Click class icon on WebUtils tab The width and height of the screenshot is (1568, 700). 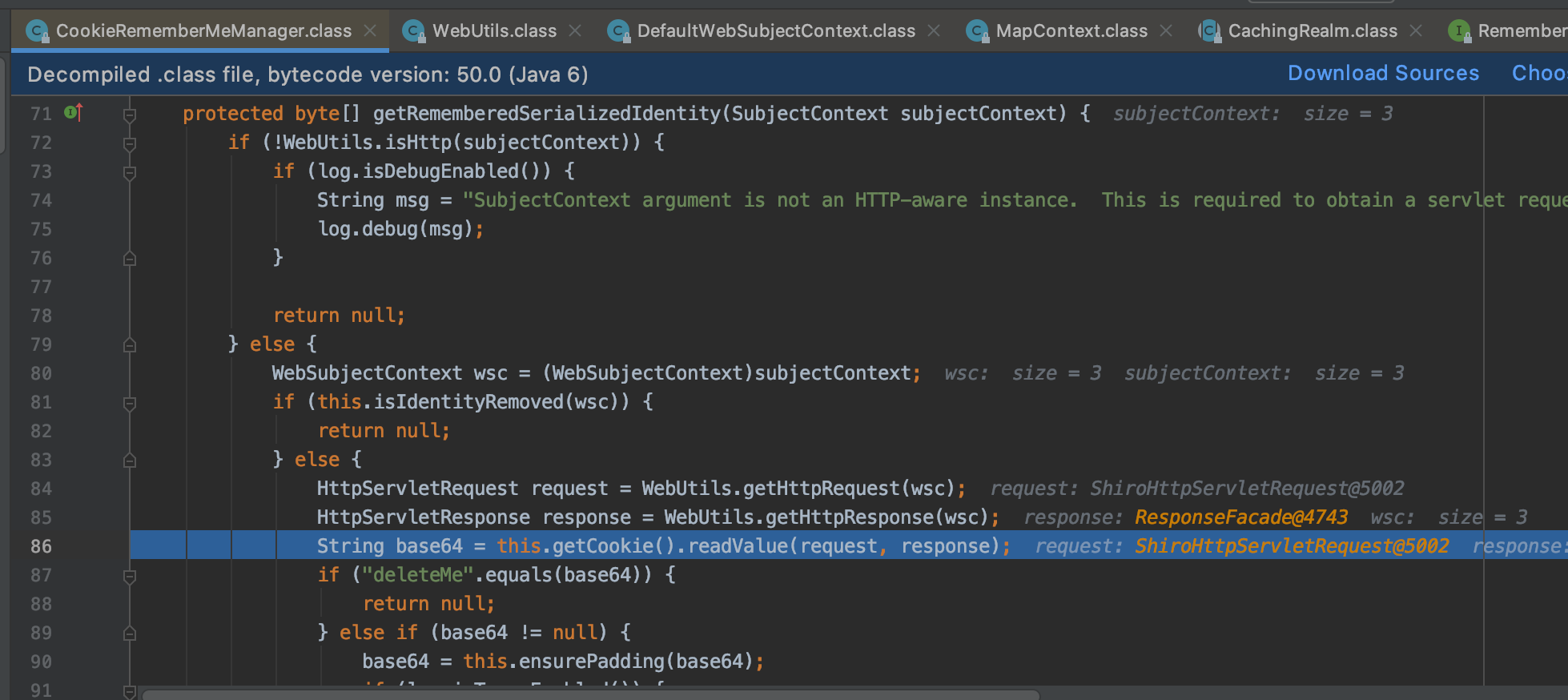pyautogui.click(x=413, y=31)
